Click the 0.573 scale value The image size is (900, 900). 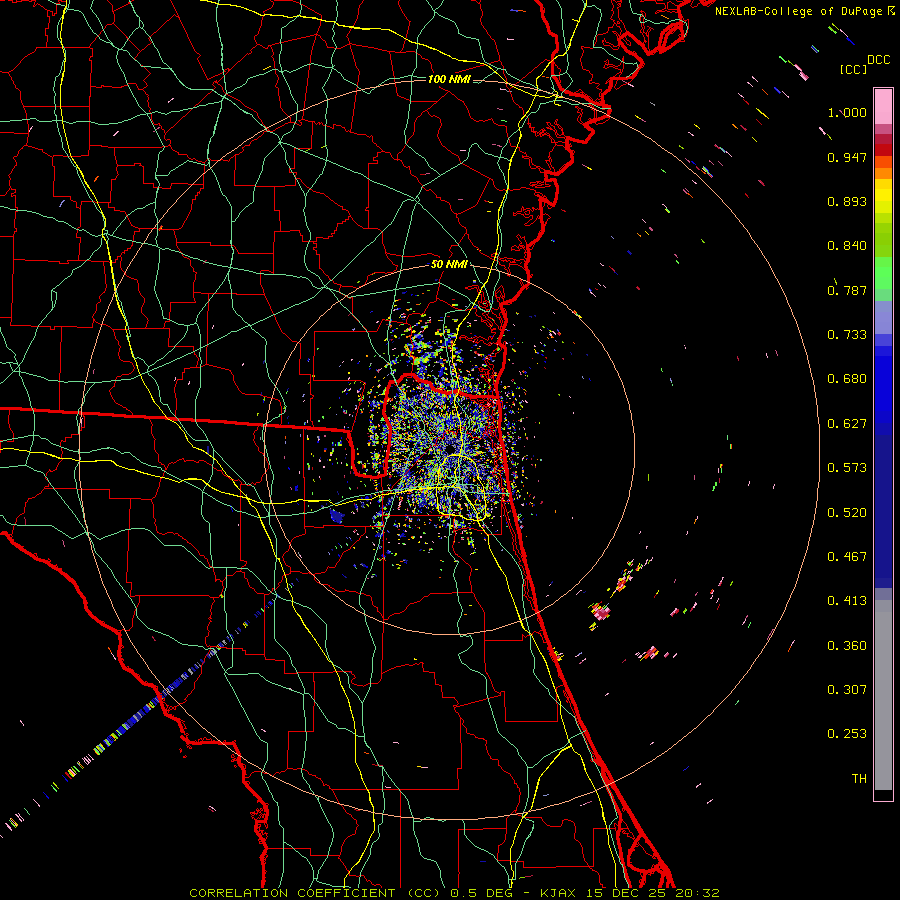click(847, 468)
